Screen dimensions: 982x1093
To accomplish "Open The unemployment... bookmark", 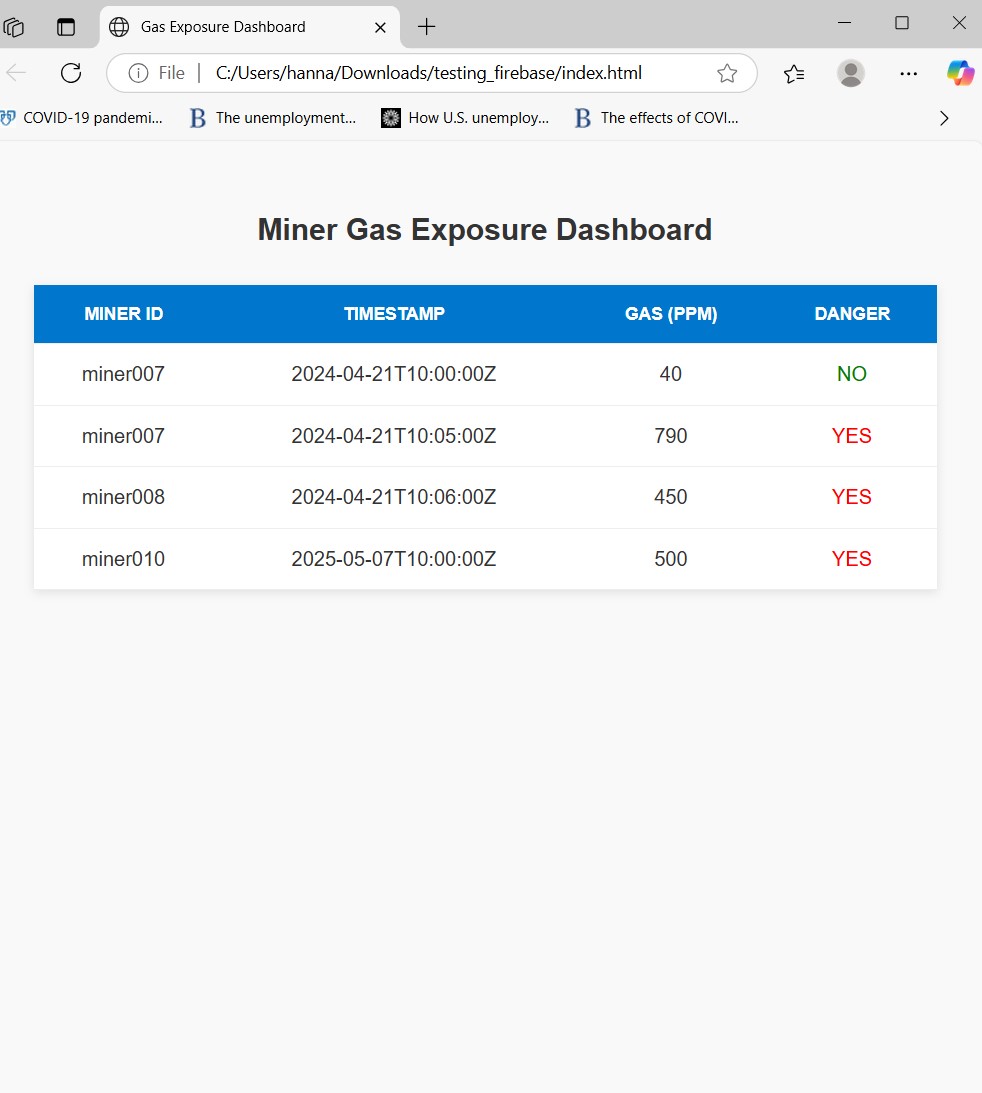I will (273, 119).
